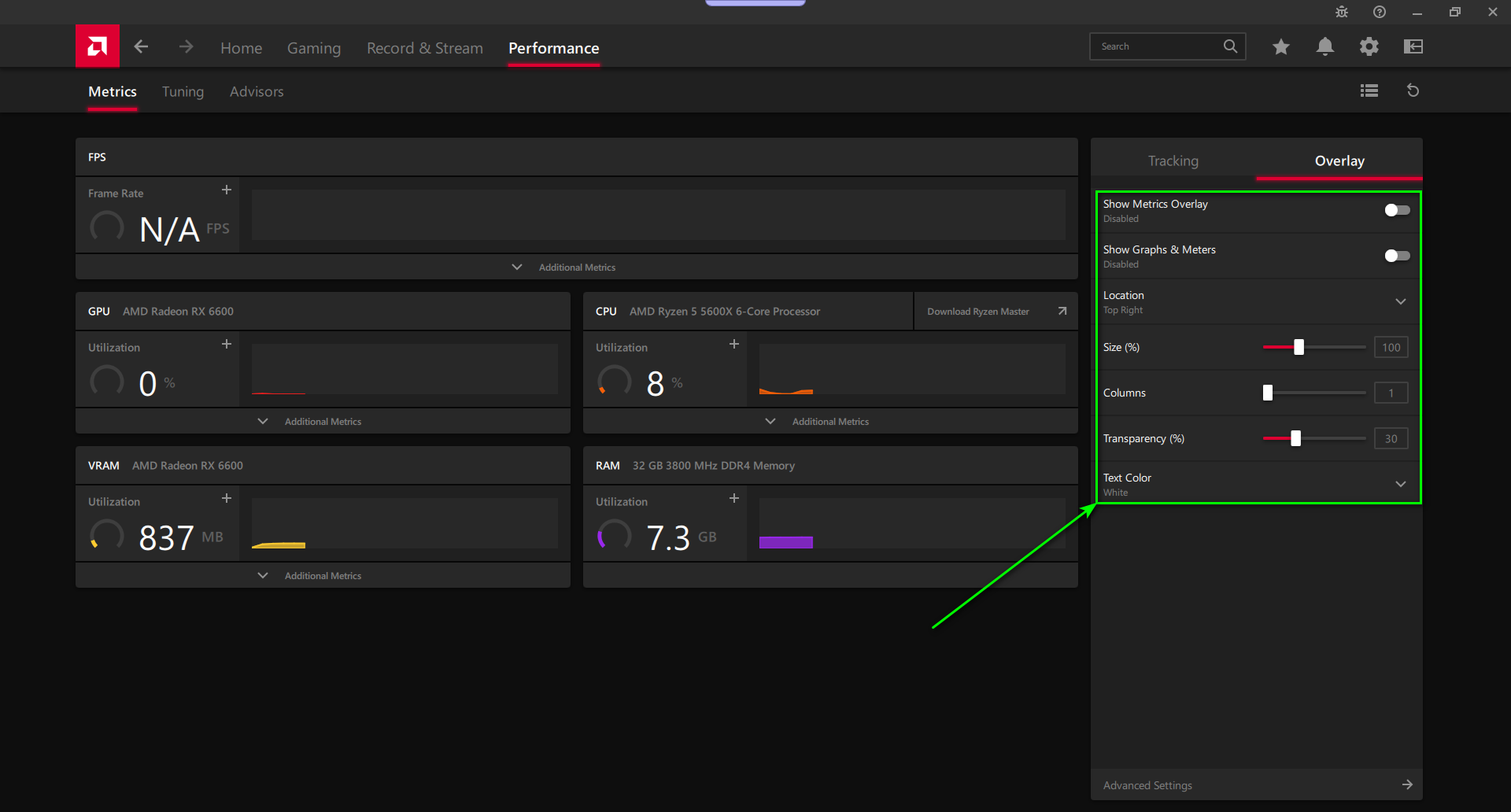Click the Columns slider handle

[1268, 393]
